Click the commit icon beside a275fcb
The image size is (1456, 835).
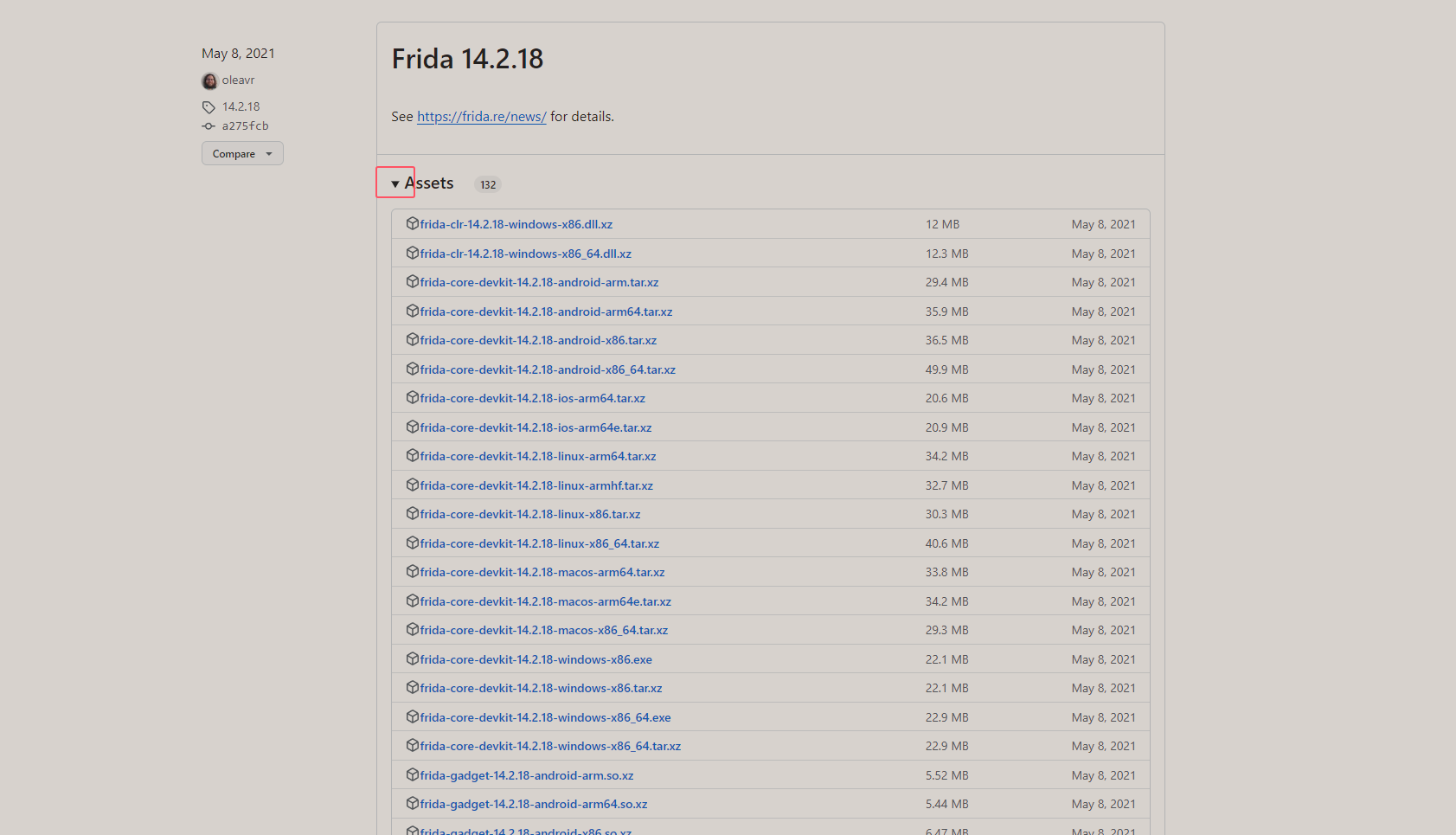click(x=208, y=126)
